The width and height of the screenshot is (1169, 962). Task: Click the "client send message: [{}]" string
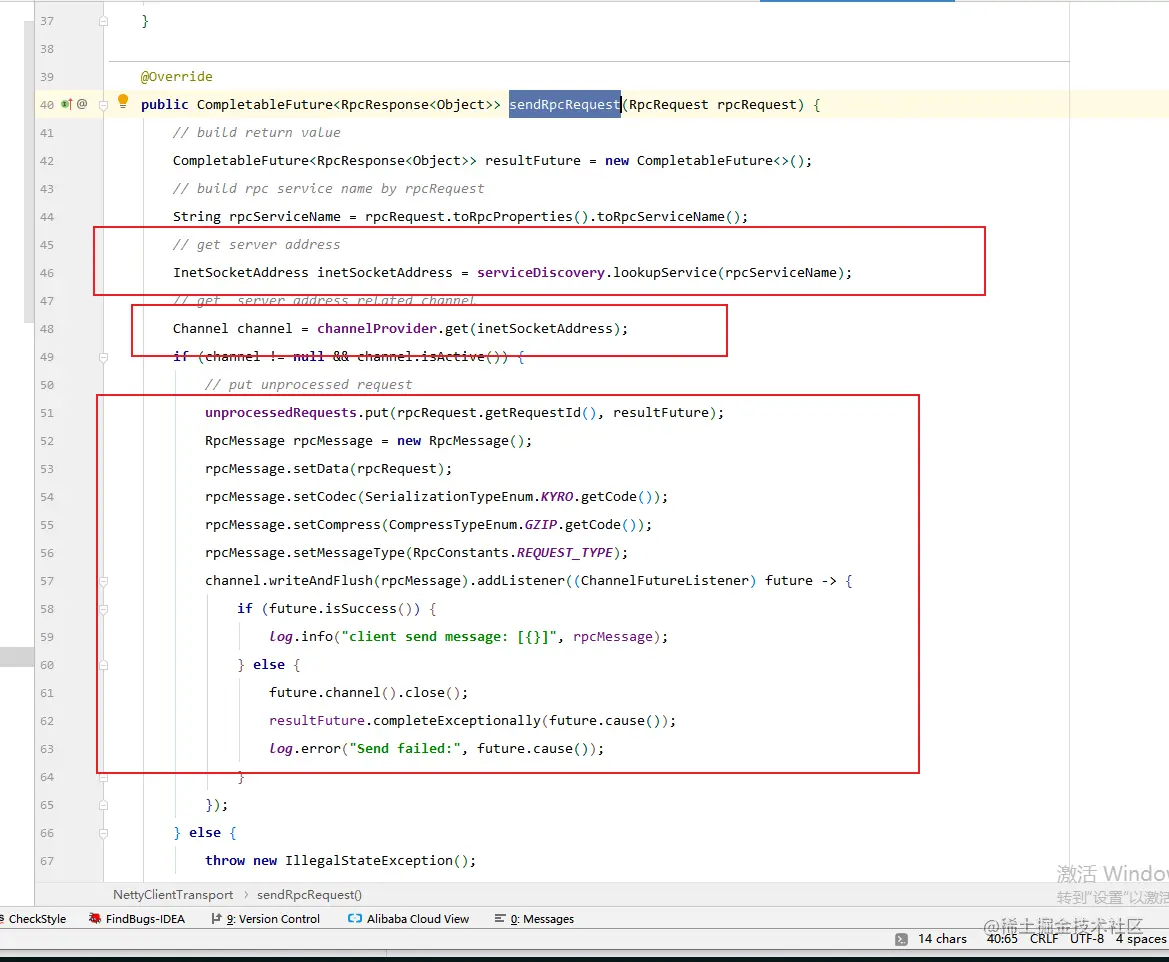[x=450, y=637]
